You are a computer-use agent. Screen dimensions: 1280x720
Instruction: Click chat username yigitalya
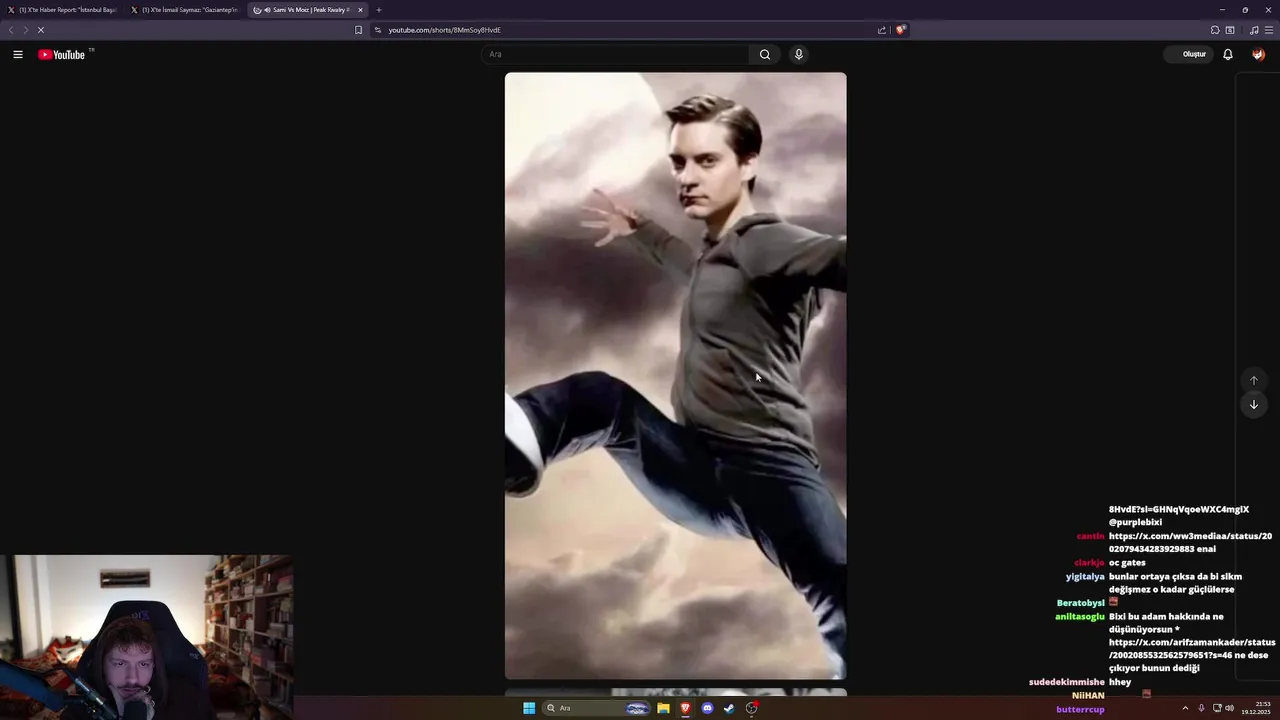[x=1085, y=576]
